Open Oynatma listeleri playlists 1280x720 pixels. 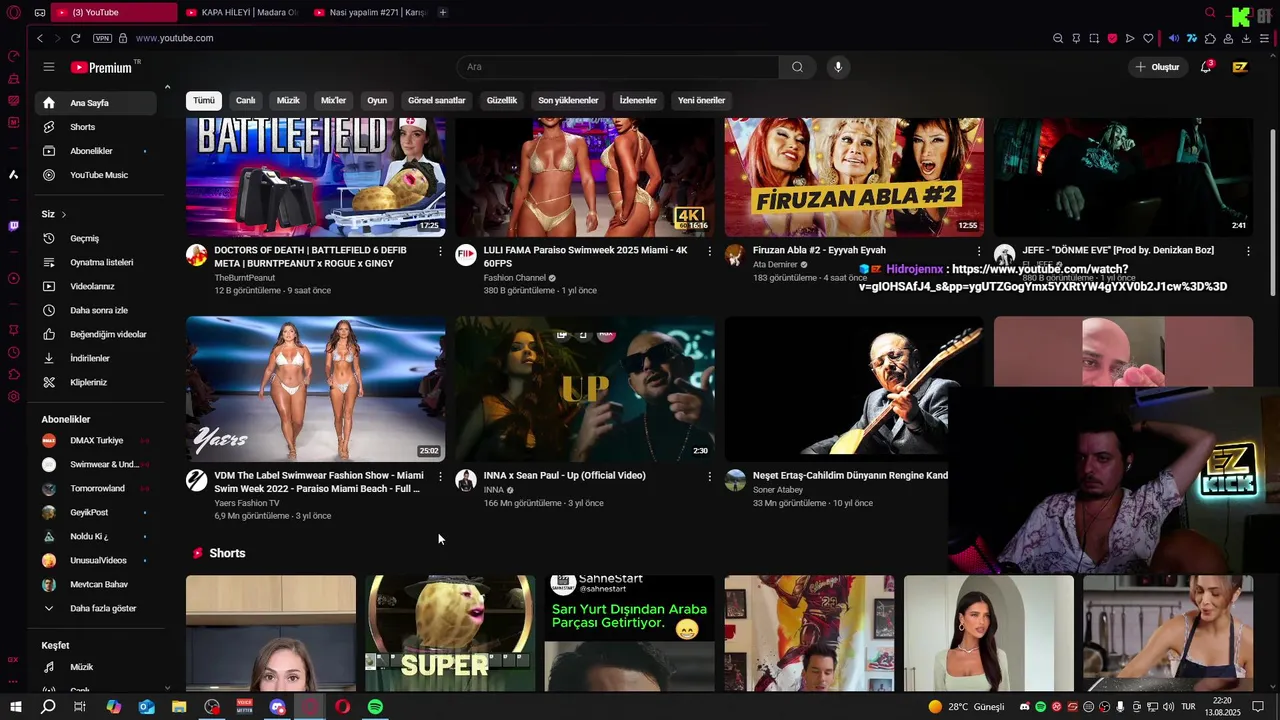click(96, 262)
